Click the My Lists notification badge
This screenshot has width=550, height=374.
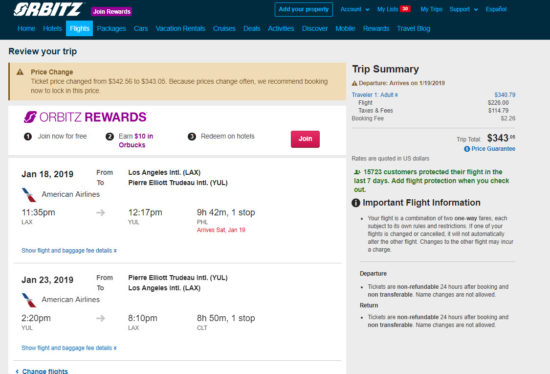point(405,9)
